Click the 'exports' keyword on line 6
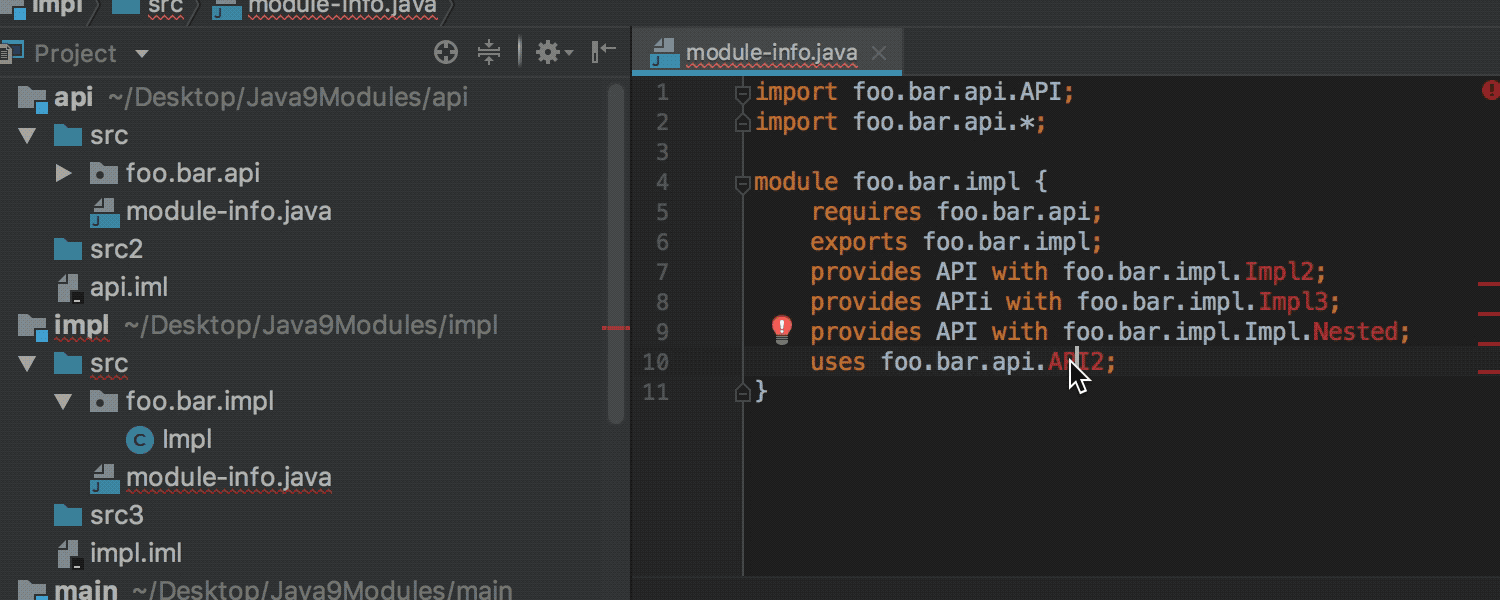Screen dimensions: 1500x600 click(859, 241)
